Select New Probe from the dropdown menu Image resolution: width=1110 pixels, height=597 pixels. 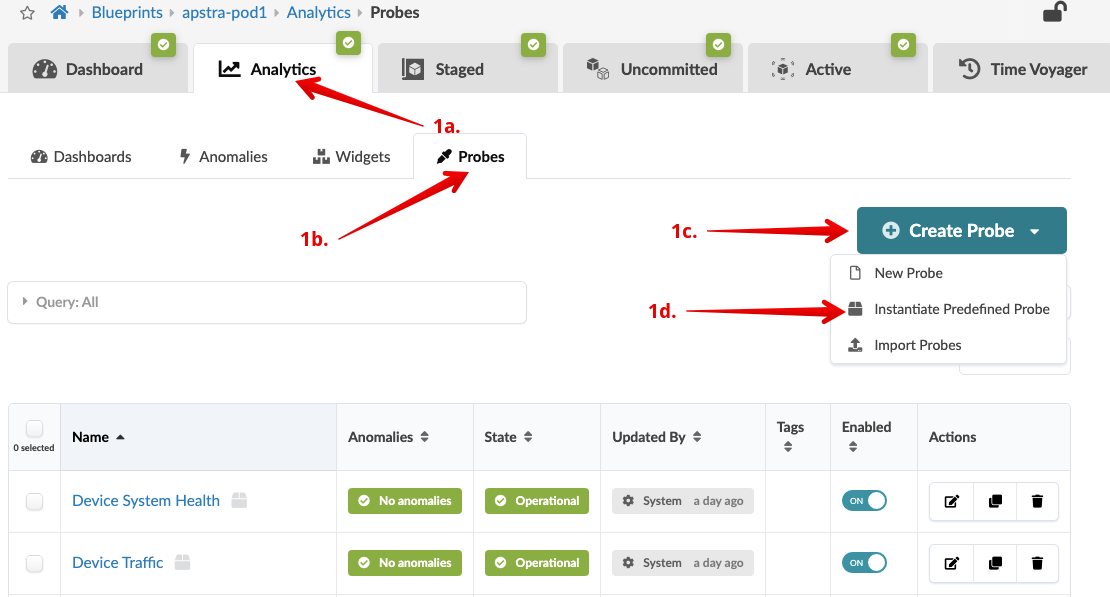point(908,272)
